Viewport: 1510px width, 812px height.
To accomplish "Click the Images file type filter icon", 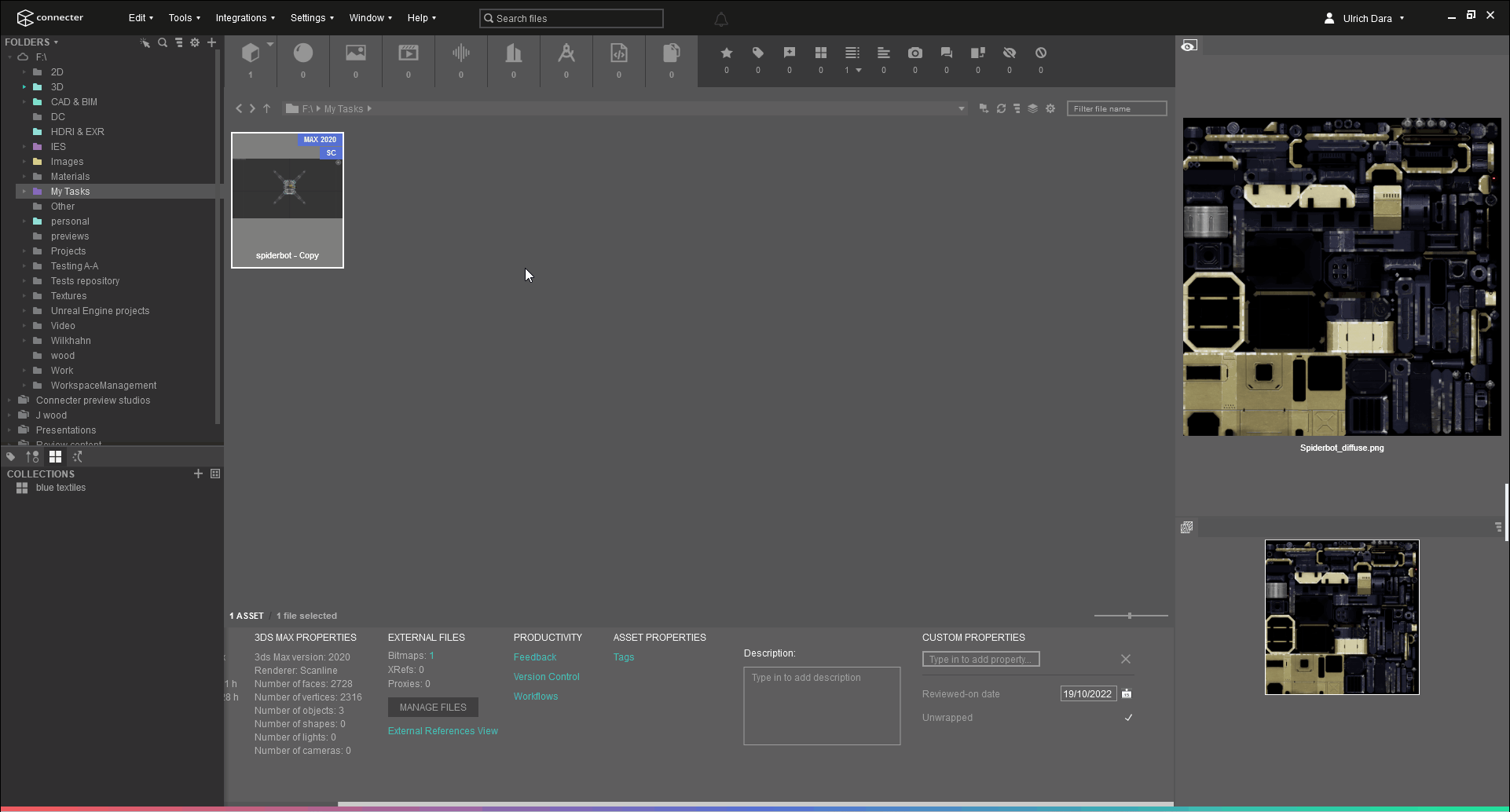I will [355, 55].
